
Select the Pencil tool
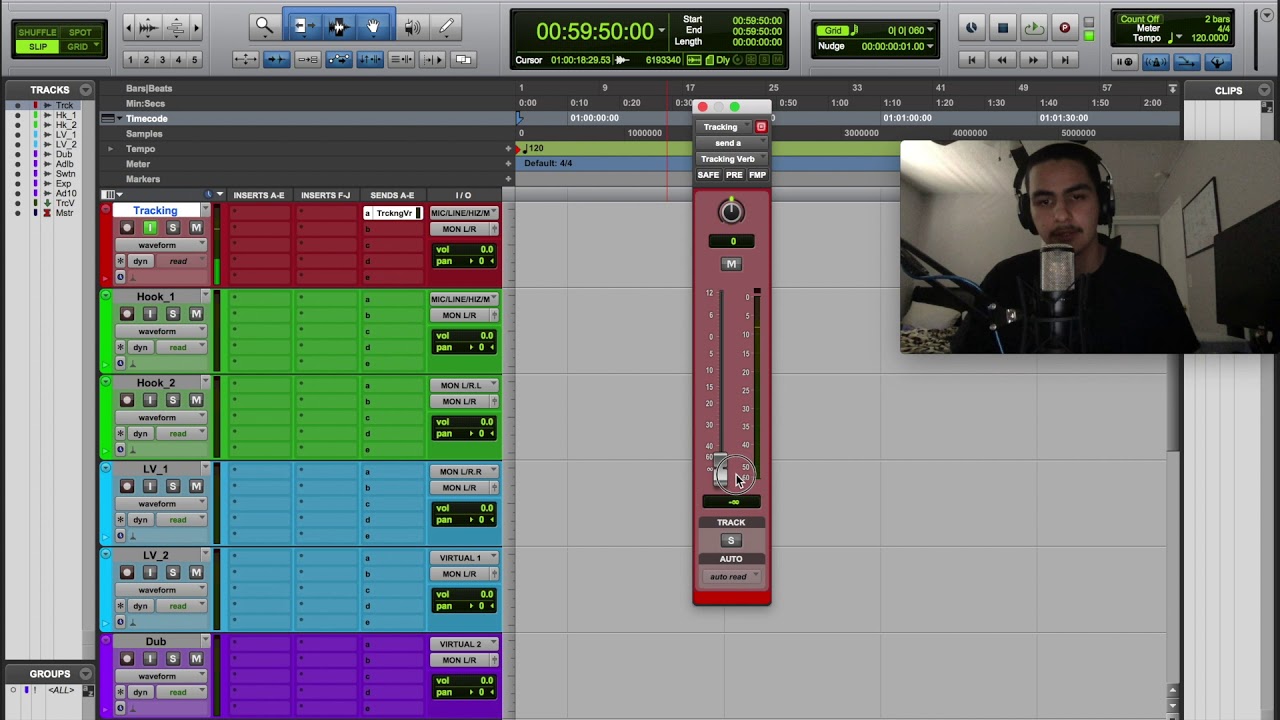click(446, 27)
